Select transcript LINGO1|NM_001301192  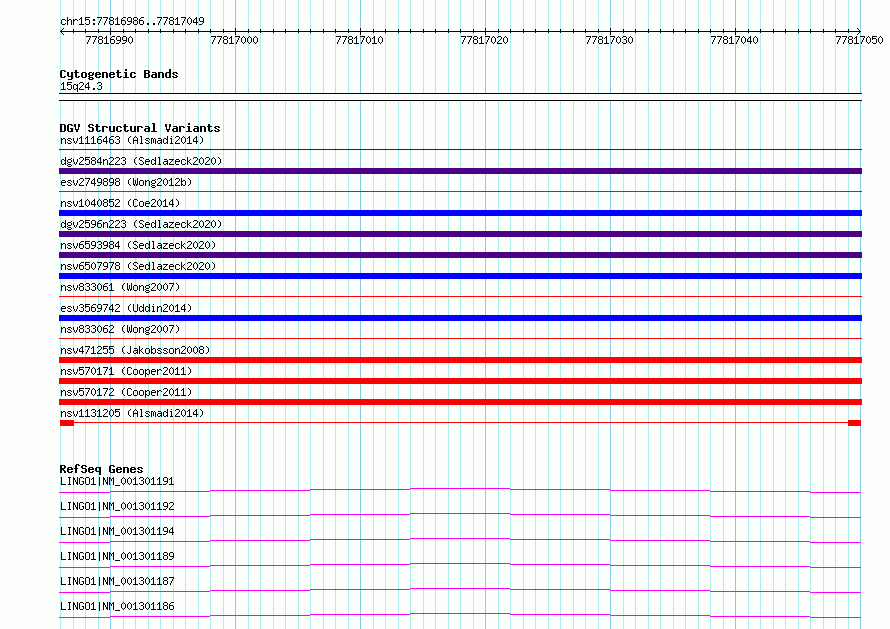coord(117,506)
